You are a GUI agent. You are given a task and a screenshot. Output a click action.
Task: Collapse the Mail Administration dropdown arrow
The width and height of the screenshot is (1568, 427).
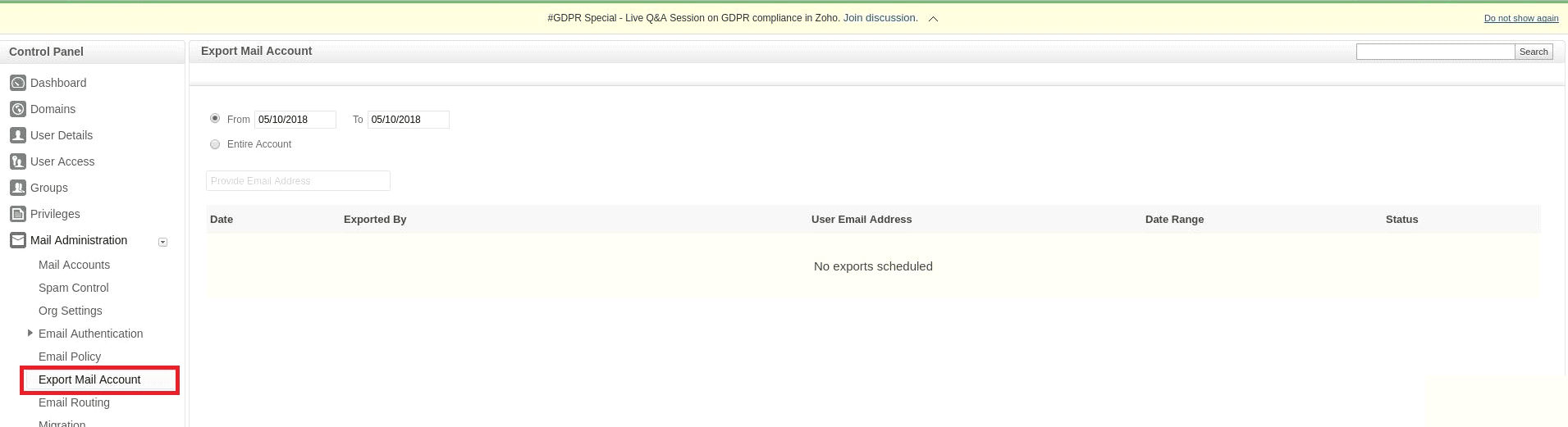(162, 242)
